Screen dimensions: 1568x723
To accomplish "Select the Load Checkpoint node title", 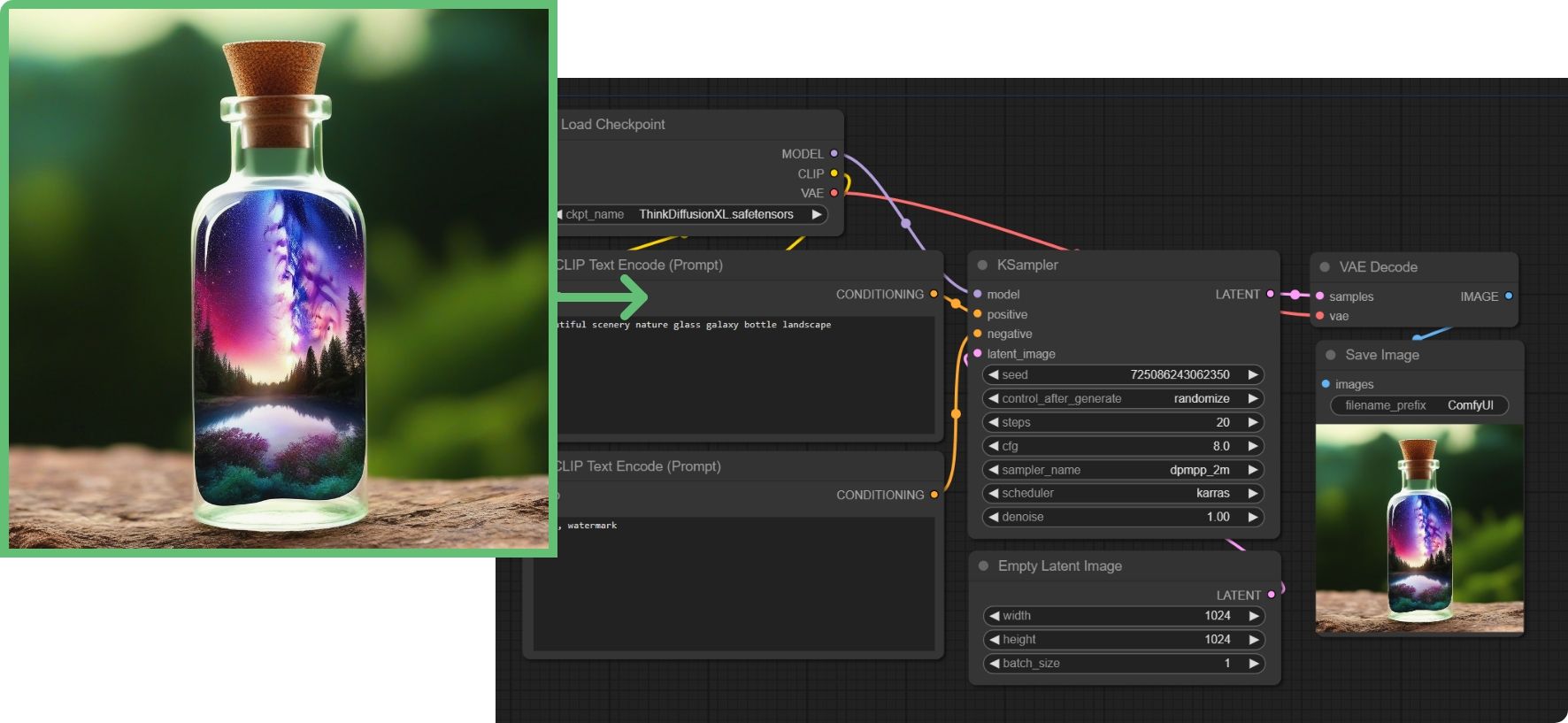I will click(612, 124).
